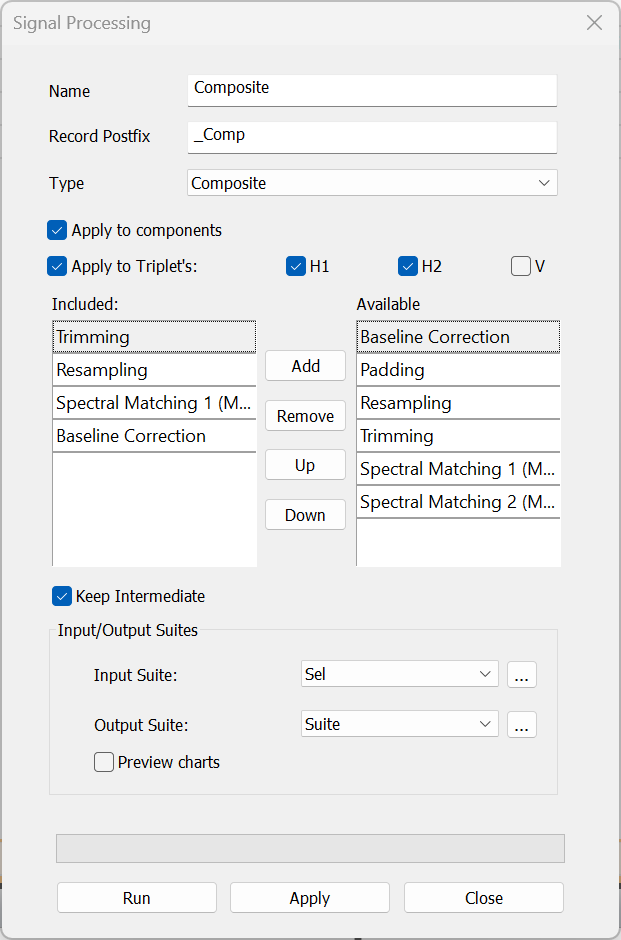Viewport: 621px width, 940px height.
Task: Click the browse button next to Output Suite
Action: [x=521, y=725]
